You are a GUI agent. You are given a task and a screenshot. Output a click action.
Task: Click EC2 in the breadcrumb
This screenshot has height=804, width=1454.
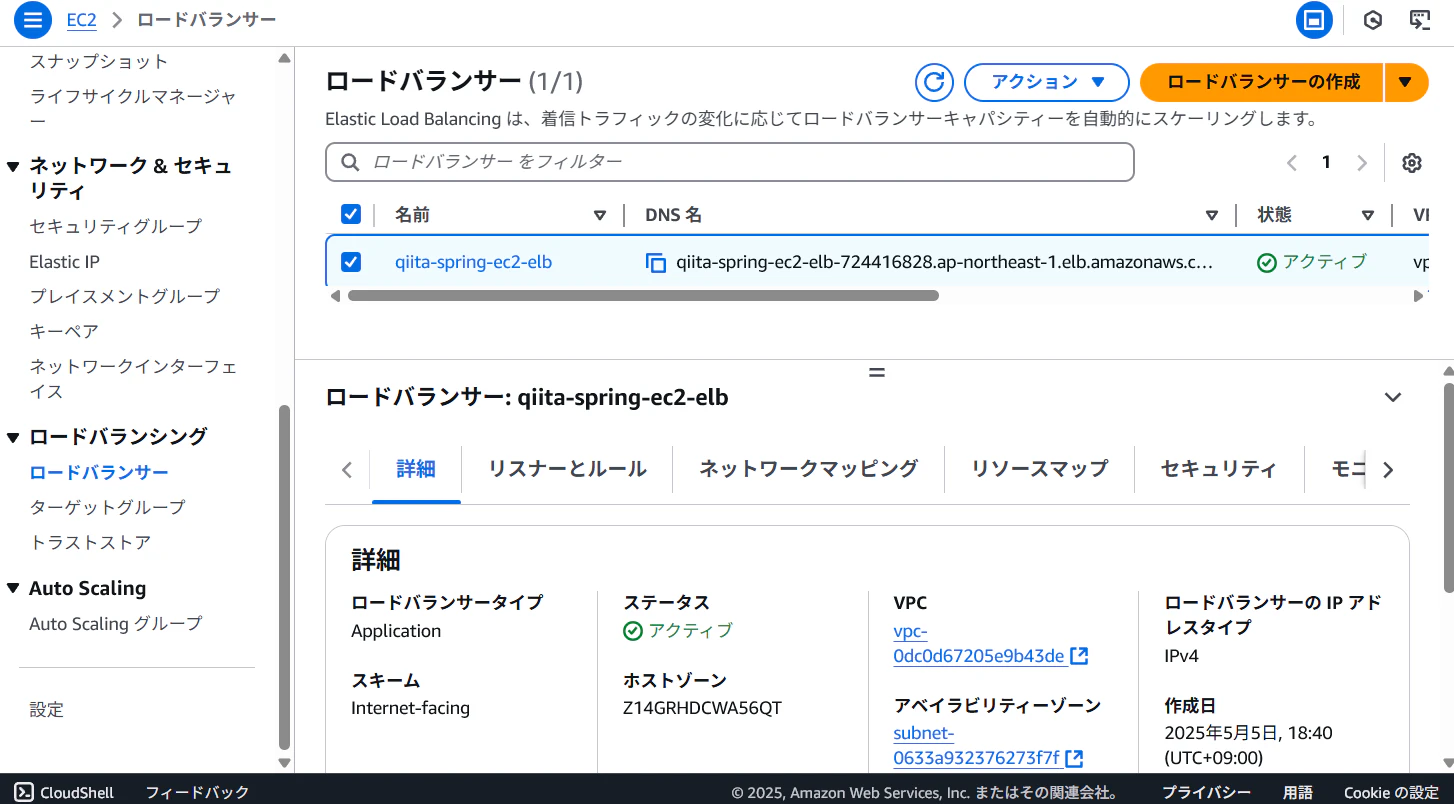(81, 19)
